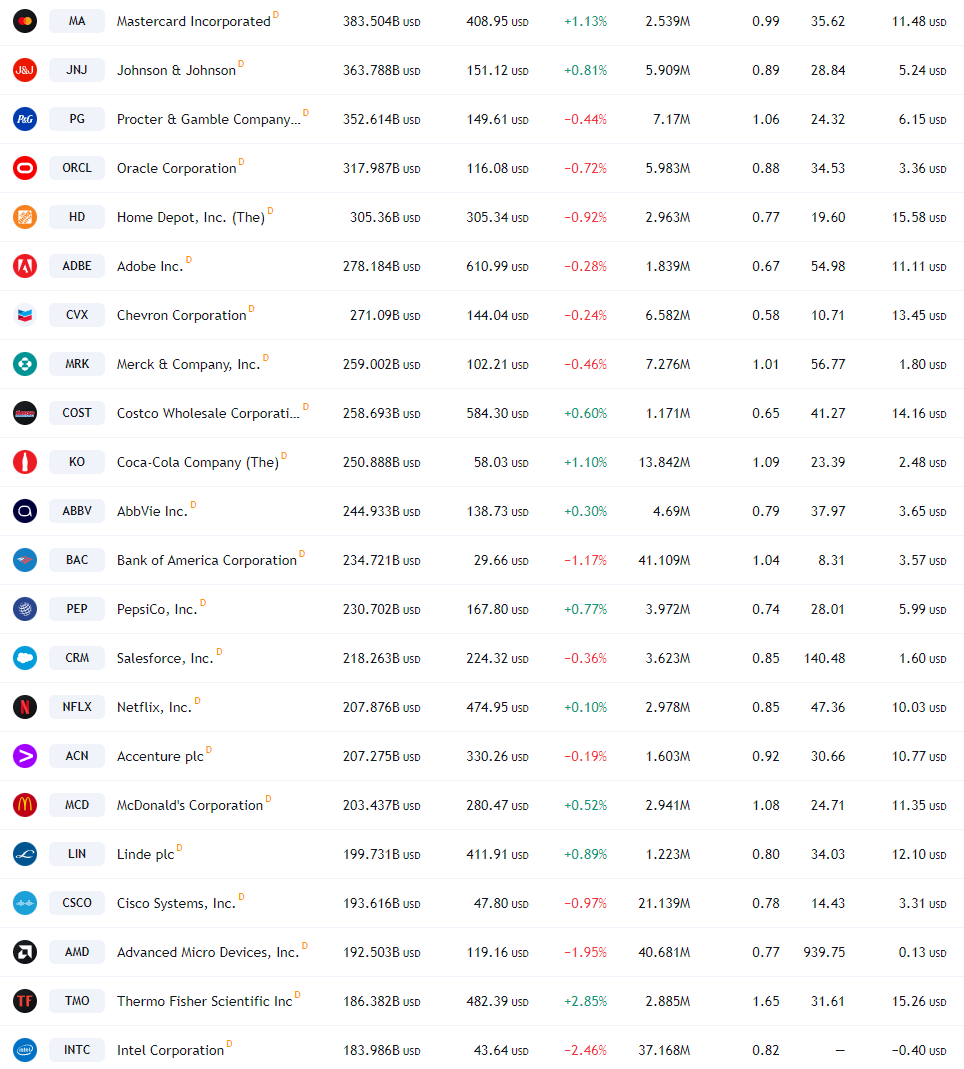The height and width of the screenshot is (1069, 964).
Task: Click the Intel logo icon
Action: [x=25, y=1050]
